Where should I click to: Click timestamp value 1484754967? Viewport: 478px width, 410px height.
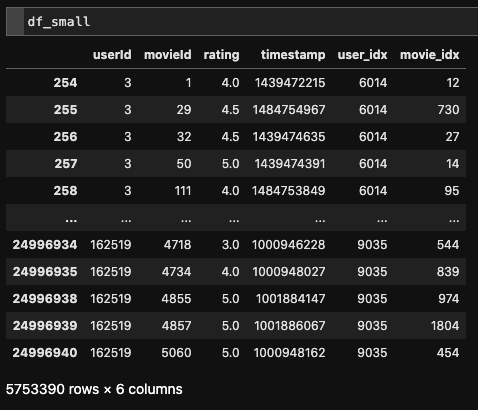tap(289, 109)
